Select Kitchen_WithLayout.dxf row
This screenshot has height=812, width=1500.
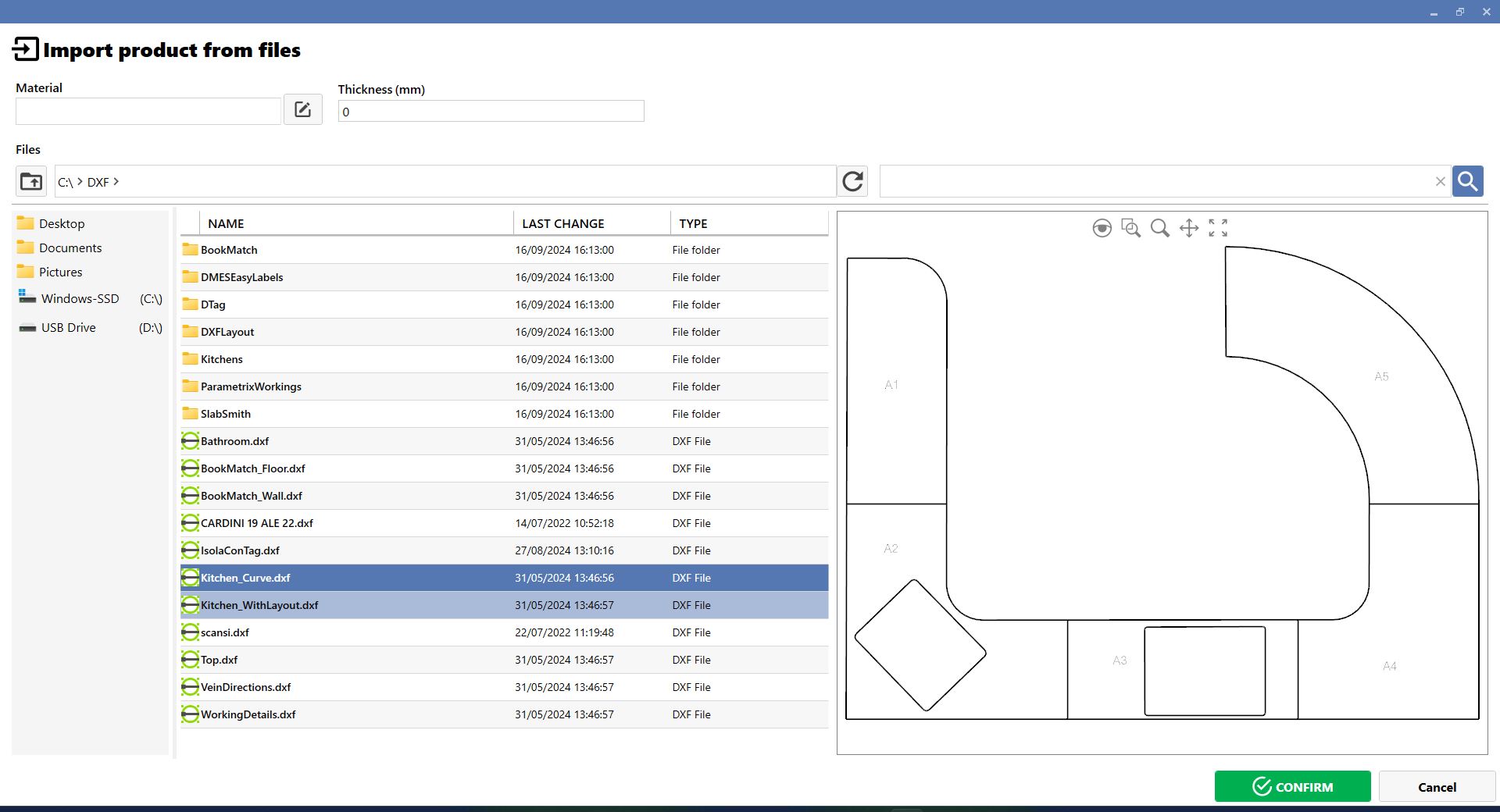pos(504,605)
